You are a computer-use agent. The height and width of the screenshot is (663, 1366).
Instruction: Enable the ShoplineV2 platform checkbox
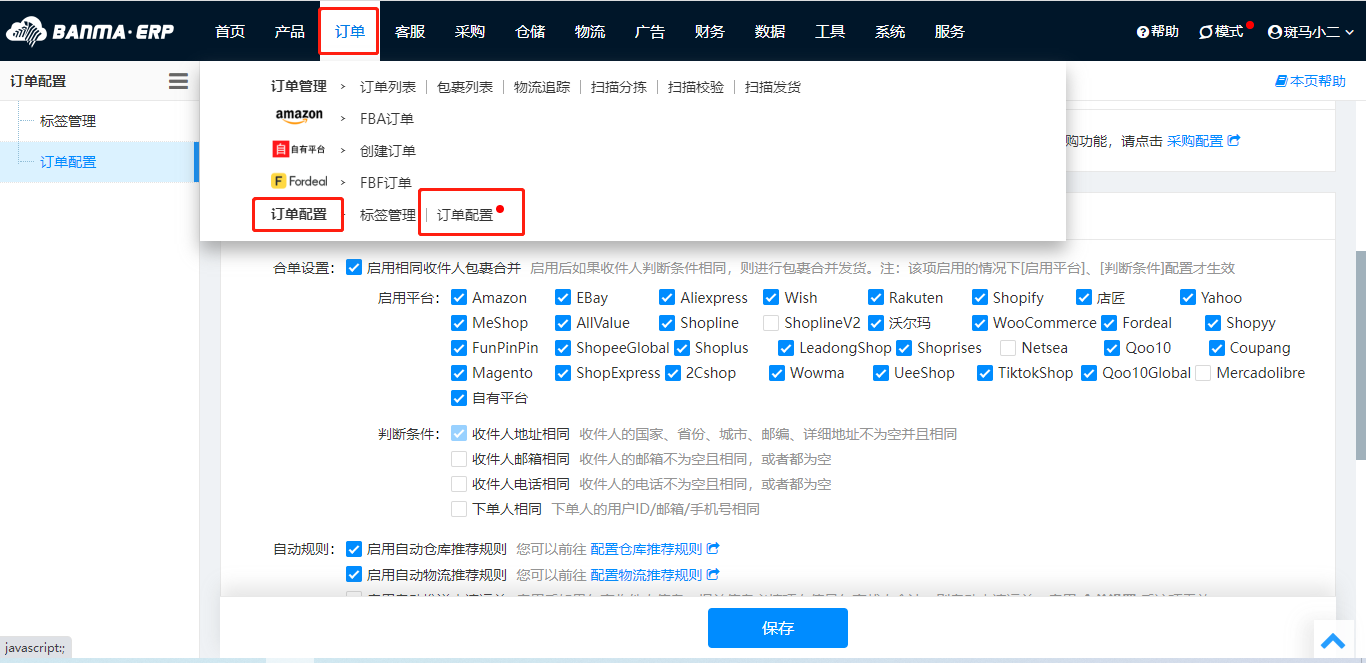click(x=771, y=323)
